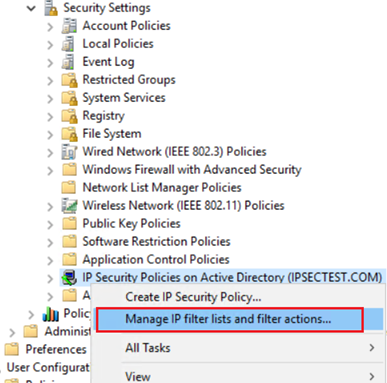Expand the Restricted Groups node
Image resolution: width=387 pixels, height=383 pixels.
[50, 81]
